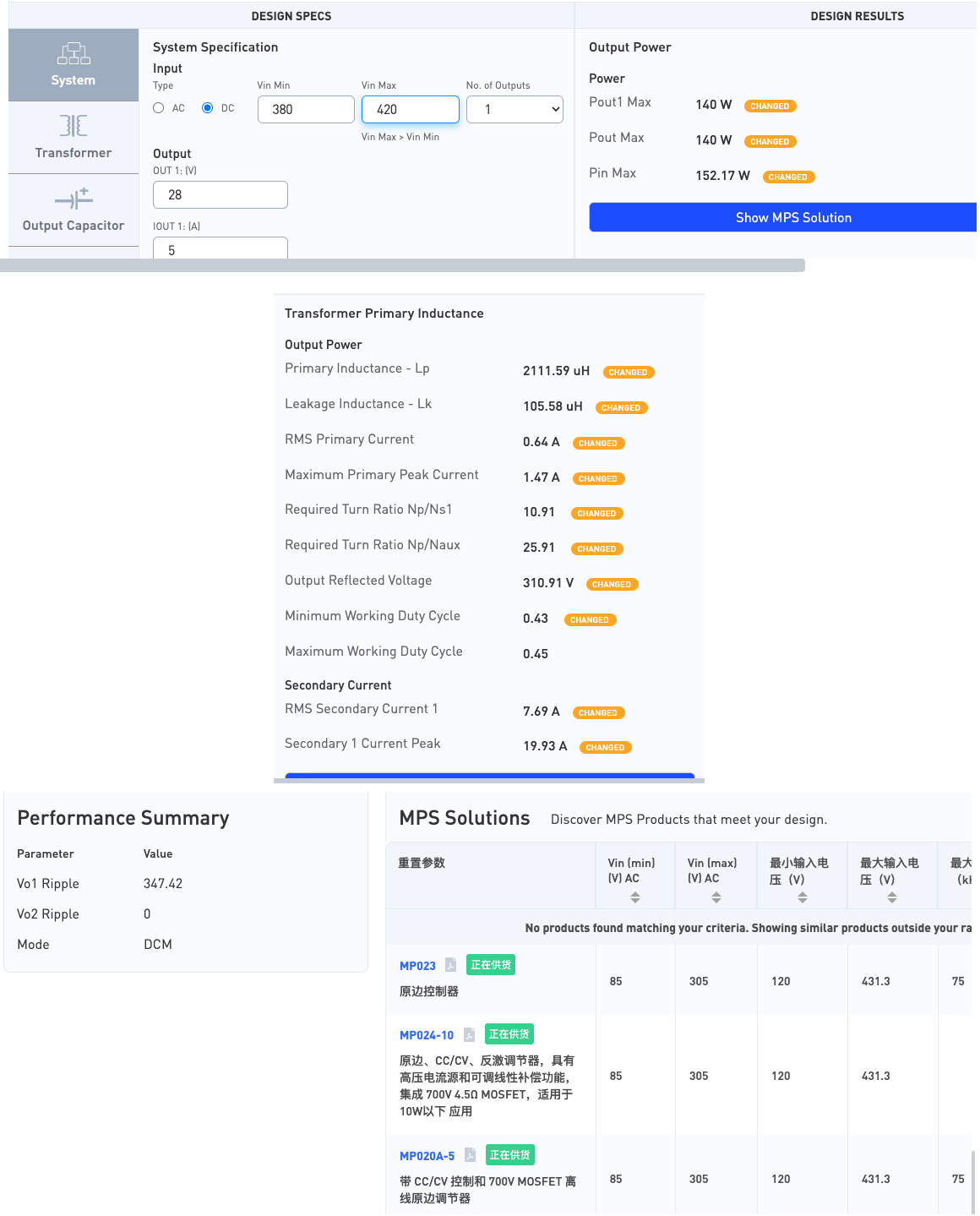Click the horizontal scrollbar under design specs
This screenshot has width=980, height=1216.
(x=402, y=265)
